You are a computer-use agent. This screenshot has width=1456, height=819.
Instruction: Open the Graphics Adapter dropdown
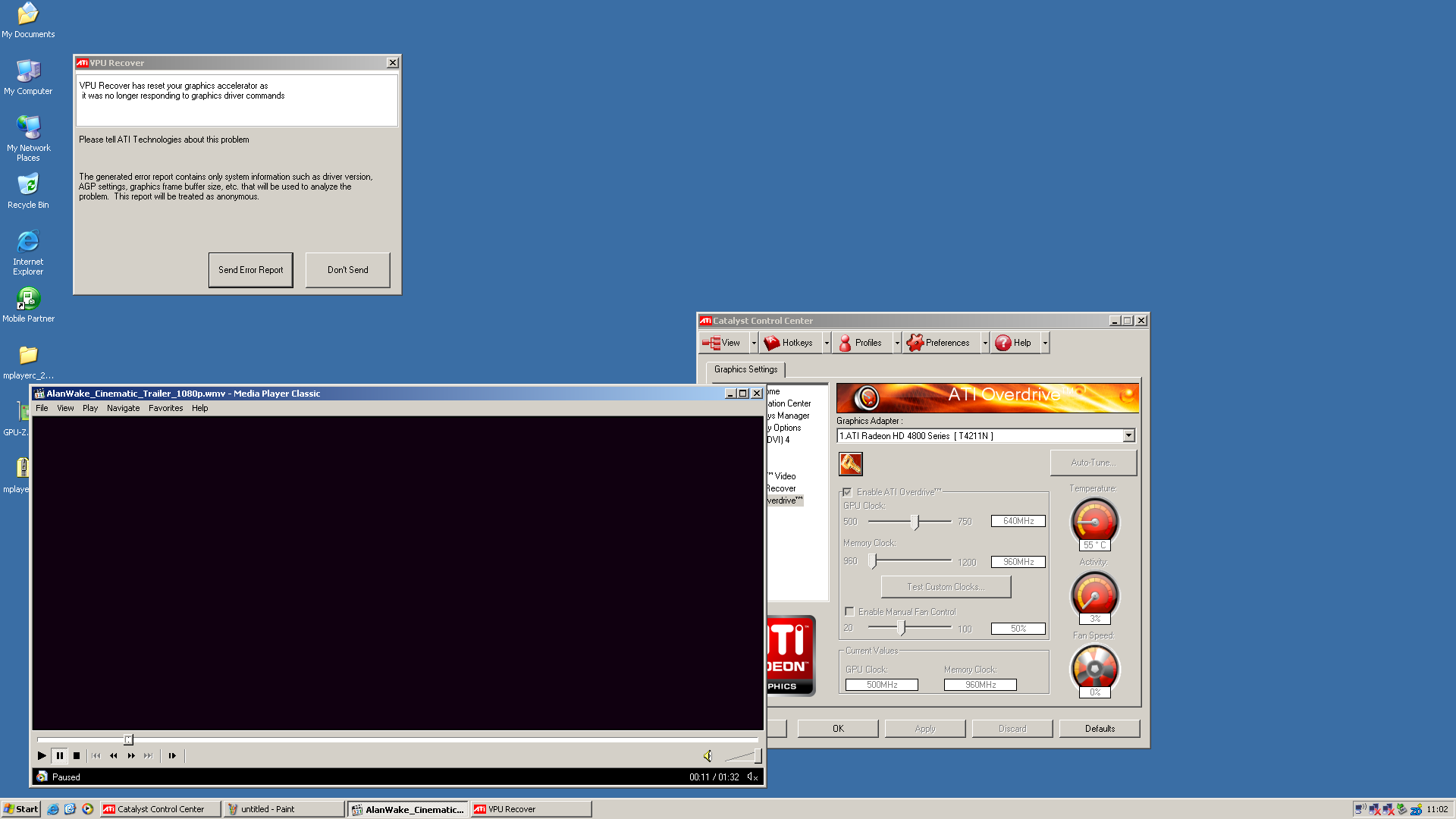point(1128,435)
